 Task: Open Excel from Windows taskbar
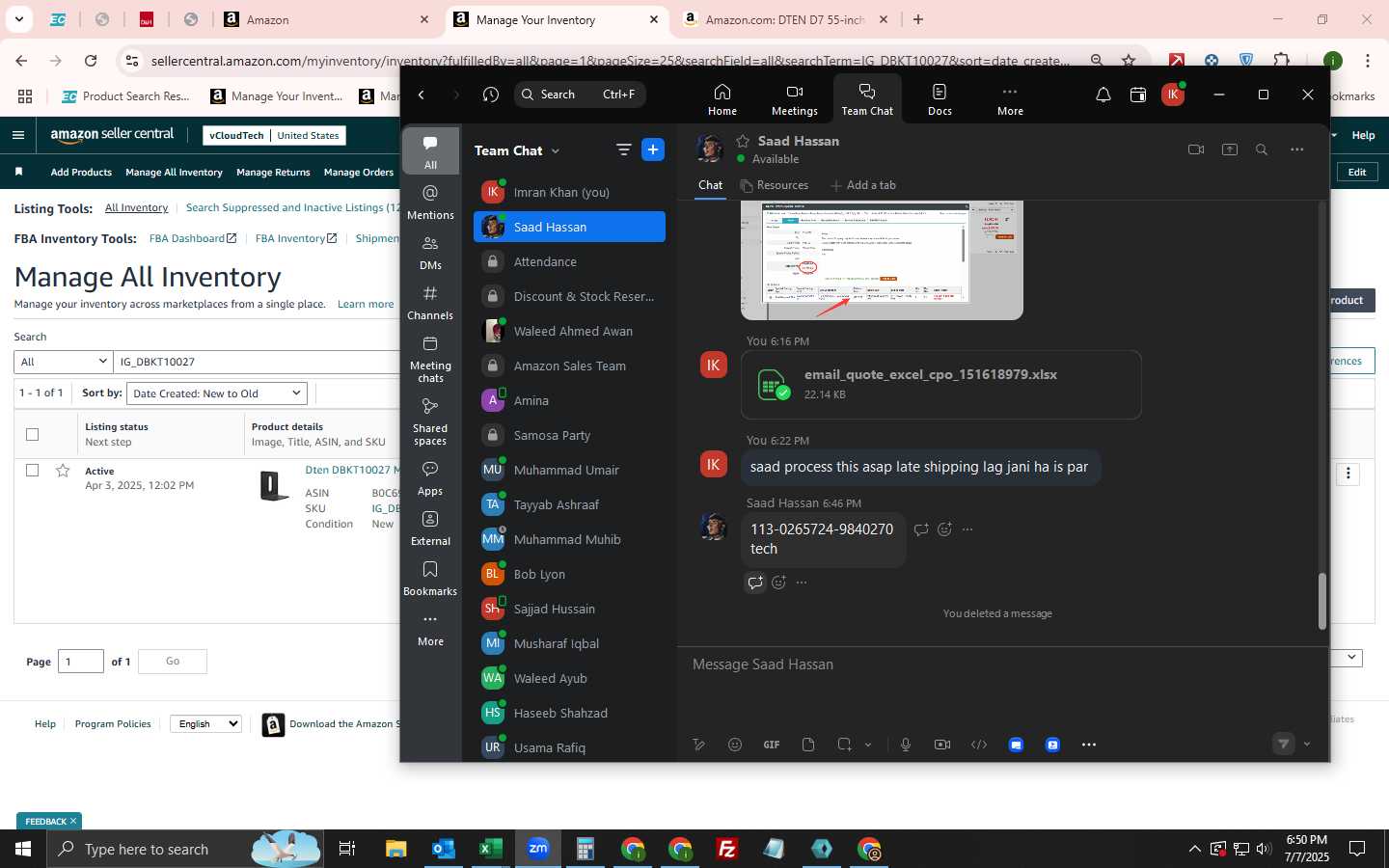[x=490, y=849]
